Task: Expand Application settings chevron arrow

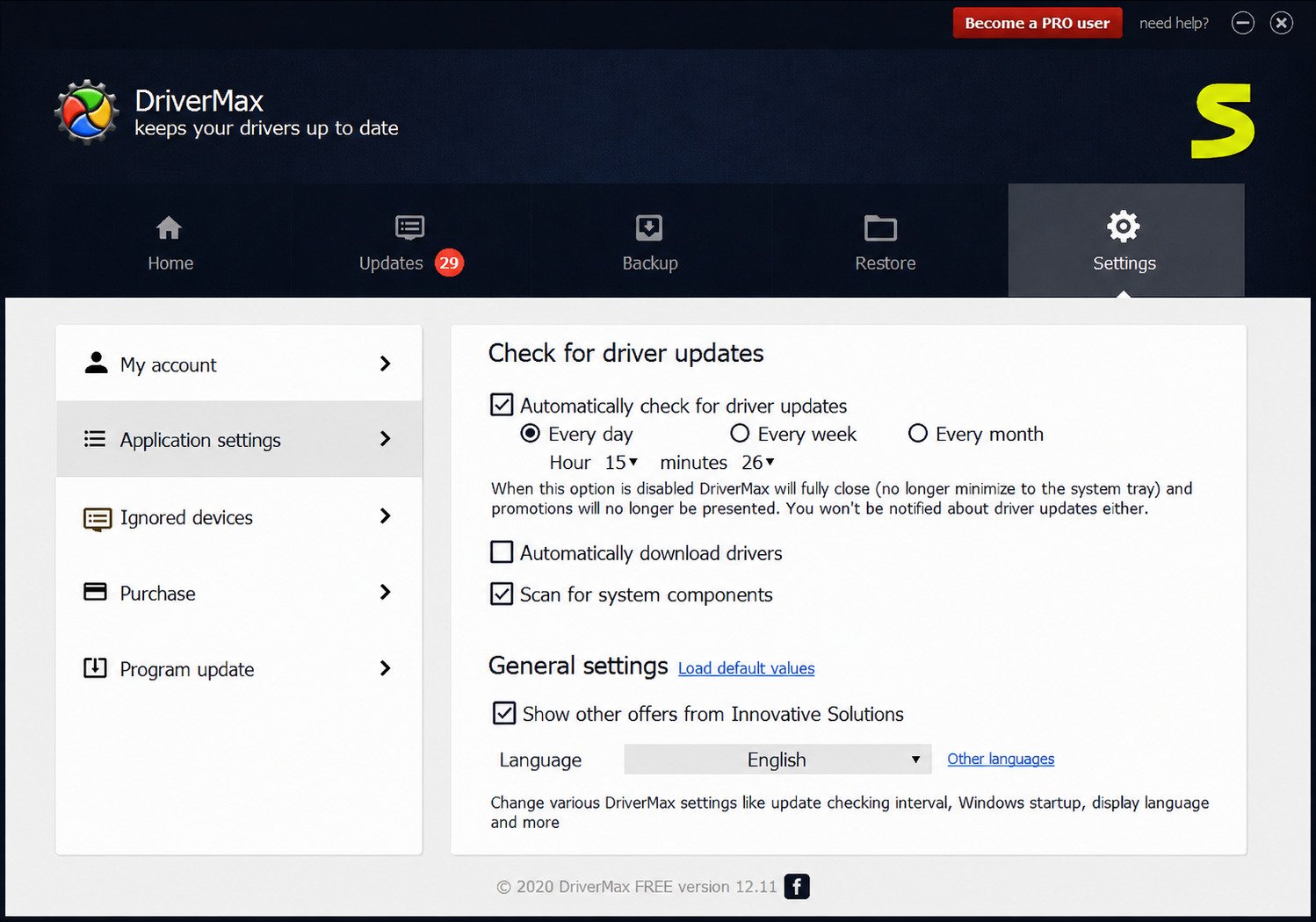Action: point(385,439)
